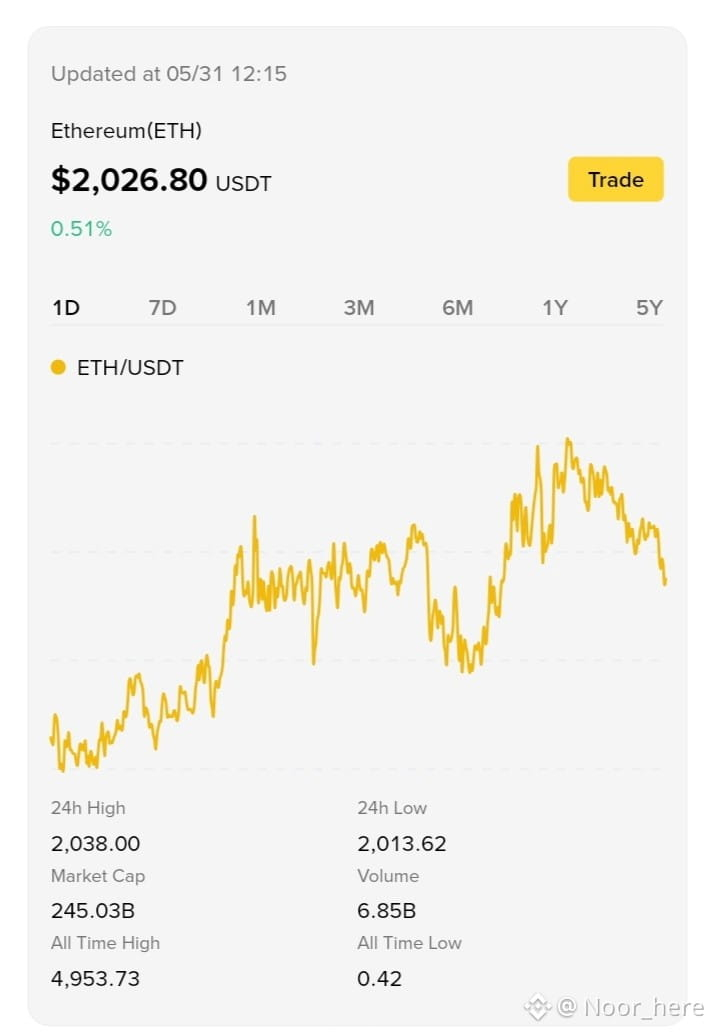Click the 24h High value 2,038.00
The width and height of the screenshot is (712, 1032).
[95, 843]
